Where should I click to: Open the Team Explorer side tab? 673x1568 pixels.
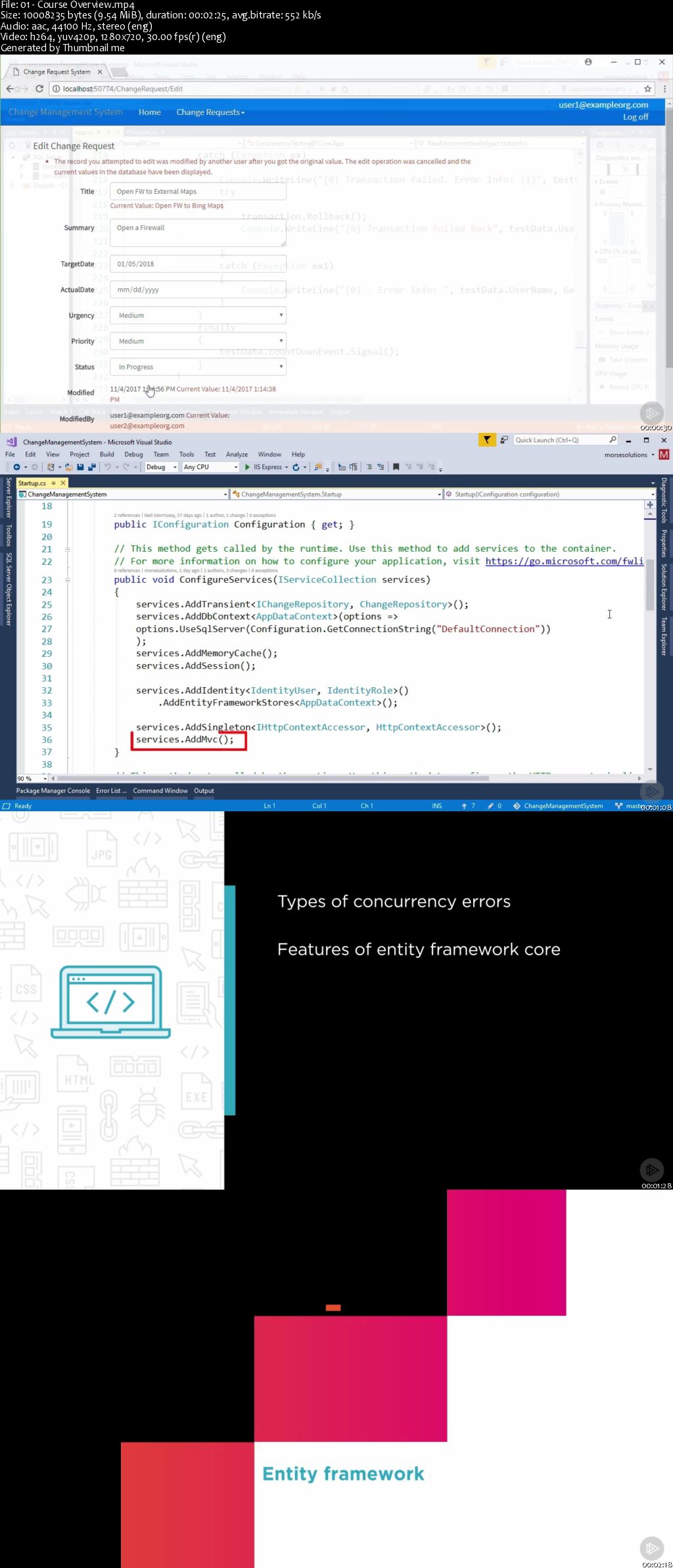[664, 636]
